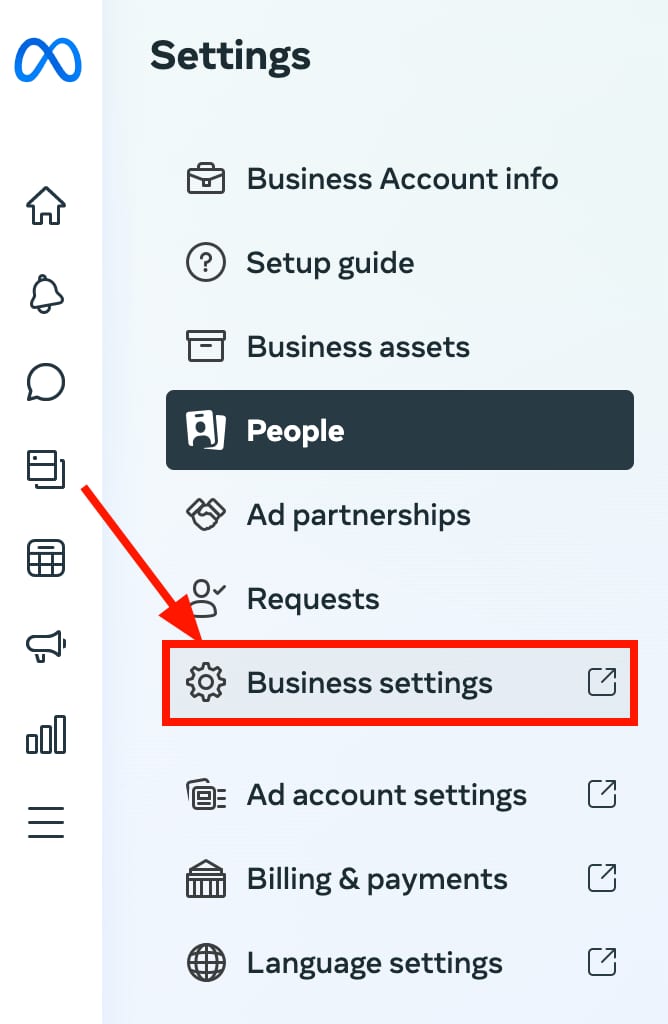Select the Setup guide entry
Viewport: 668px width, 1024px height.
coord(330,262)
